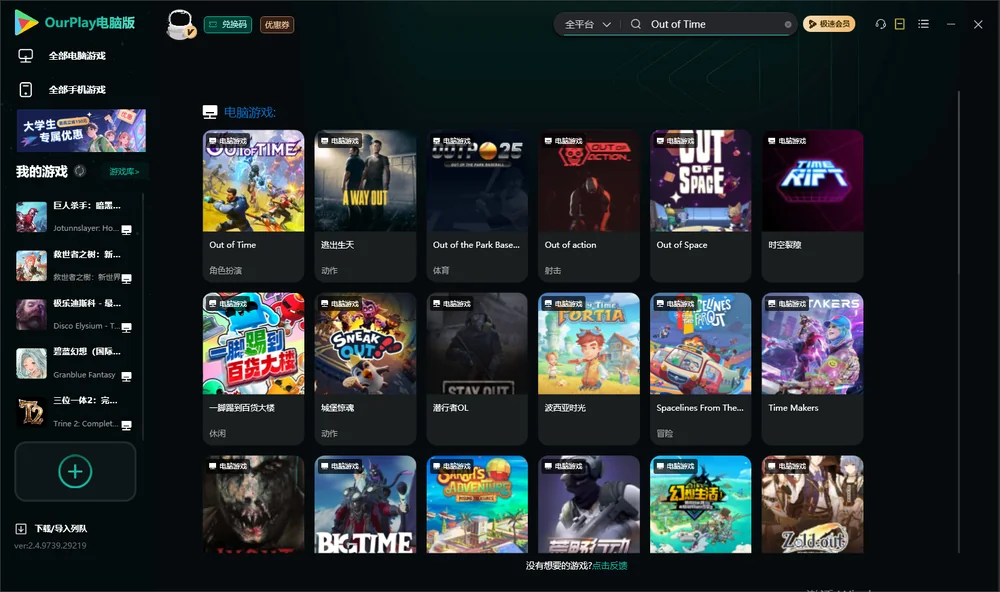Click the yellow mini-window mode icon

[900, 24]
